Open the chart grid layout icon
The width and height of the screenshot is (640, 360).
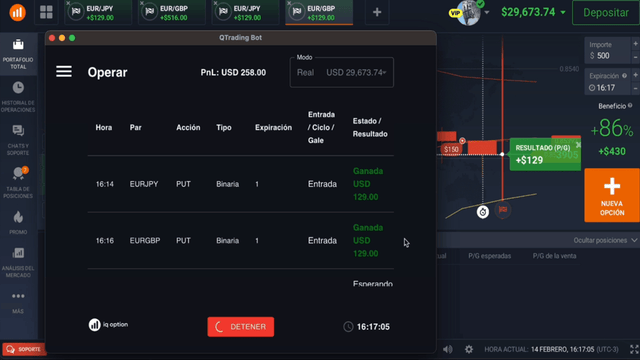coord(46,12)
